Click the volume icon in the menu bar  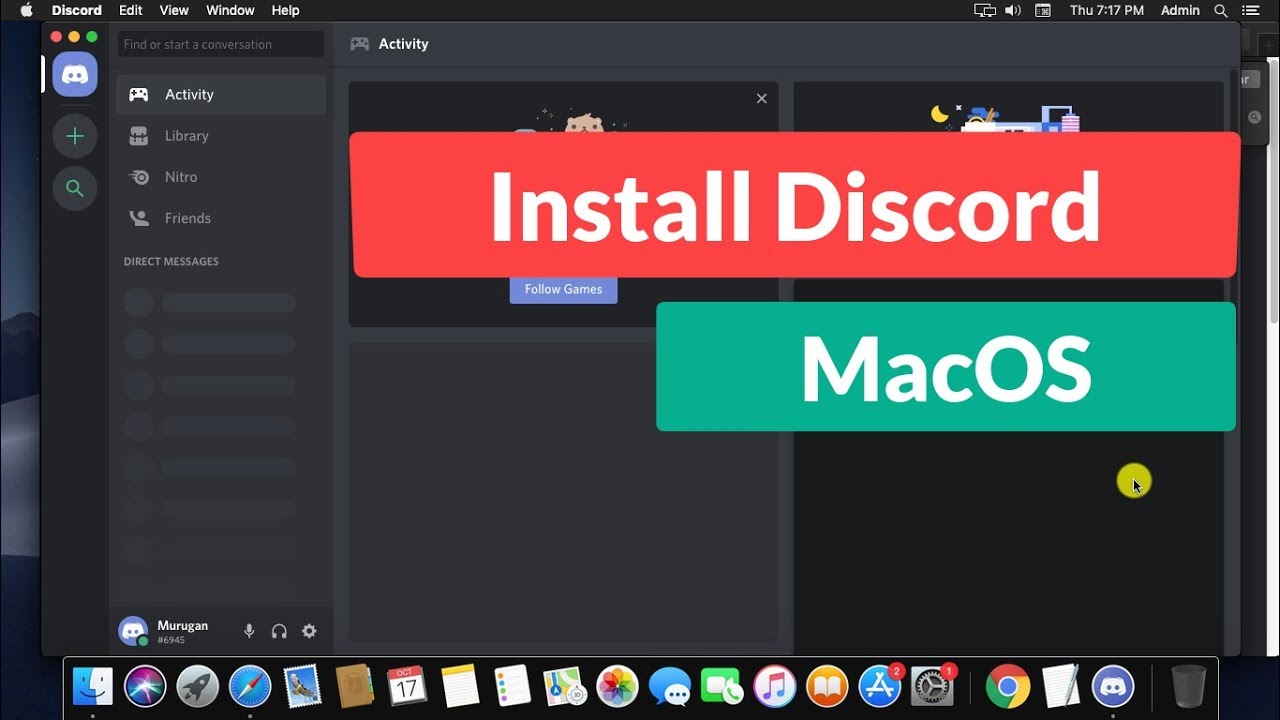(x=1013, y=10)
